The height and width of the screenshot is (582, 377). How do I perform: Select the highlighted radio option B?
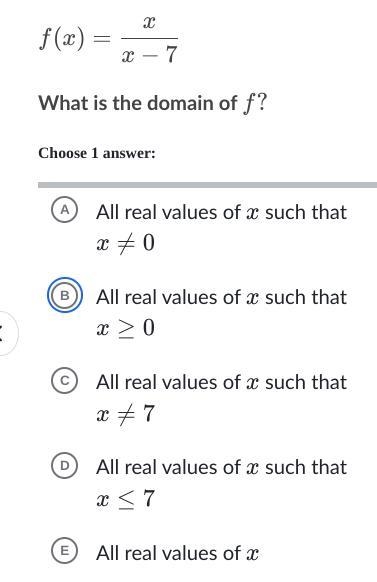pos(64,295)
